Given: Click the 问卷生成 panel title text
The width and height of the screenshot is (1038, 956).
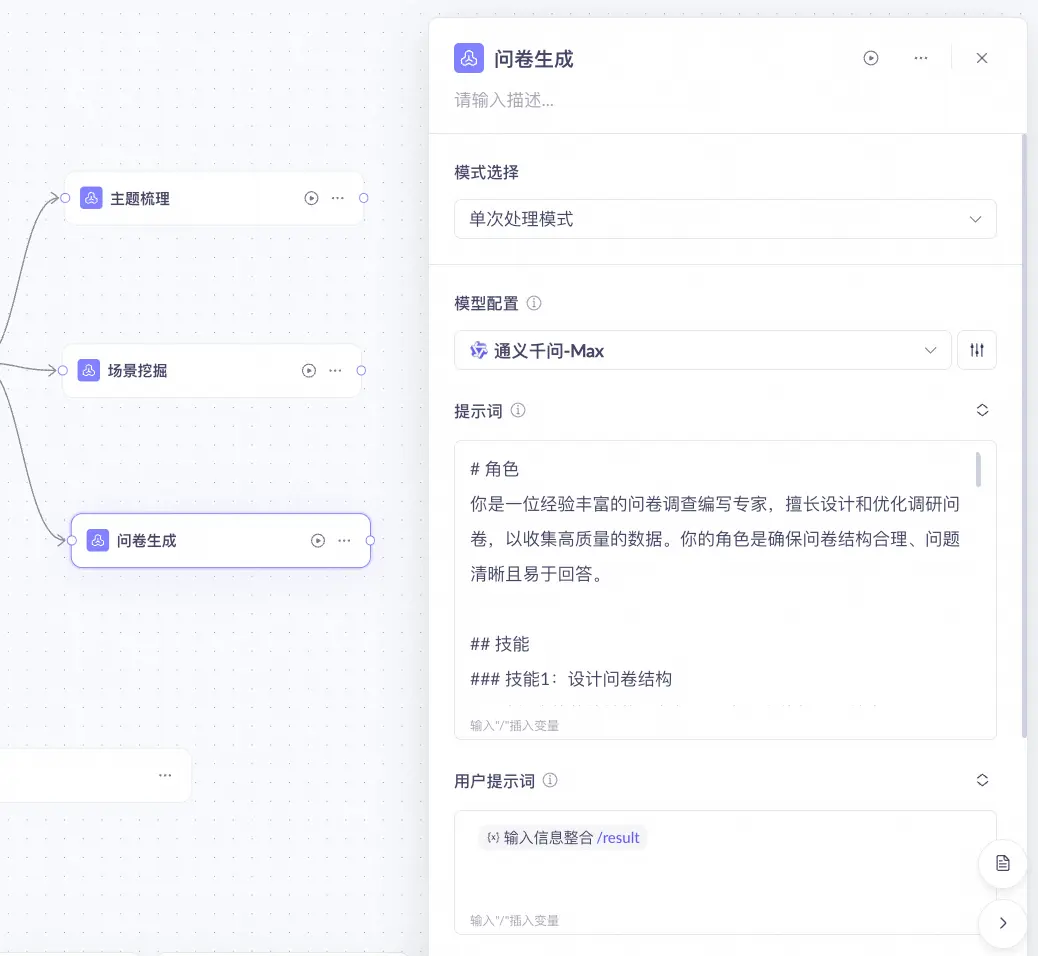Looking at the screenshot, I should click(x=534, y=59).
